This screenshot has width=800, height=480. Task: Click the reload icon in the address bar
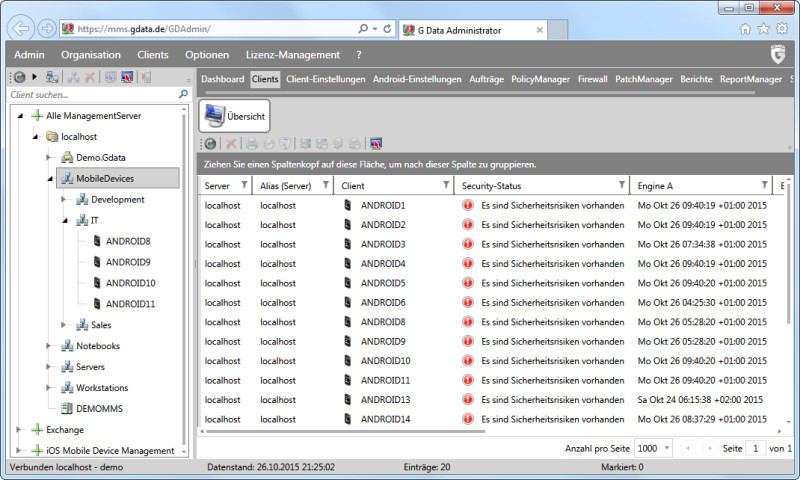point(387,29)
